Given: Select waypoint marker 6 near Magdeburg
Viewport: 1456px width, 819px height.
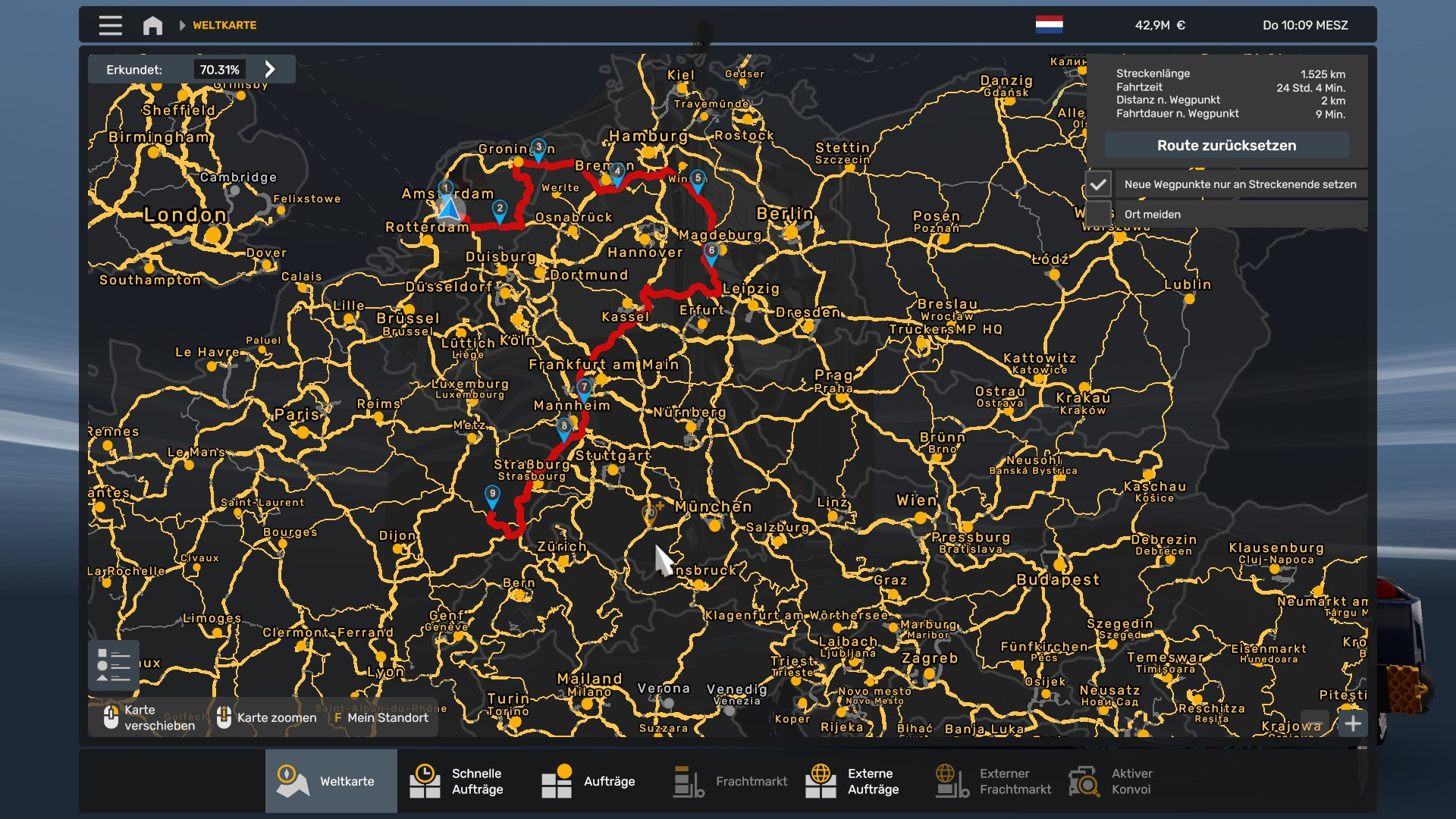Looking at the screenshot, I should [x=711, y=253].
